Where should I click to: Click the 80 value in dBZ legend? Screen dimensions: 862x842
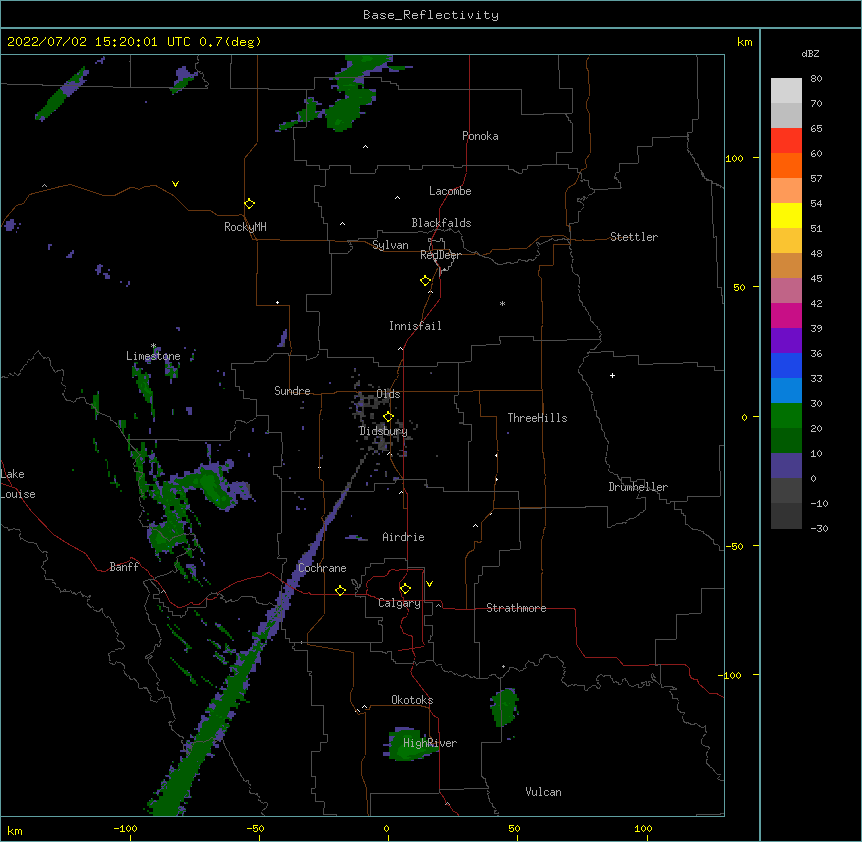[x=816, y=79]
